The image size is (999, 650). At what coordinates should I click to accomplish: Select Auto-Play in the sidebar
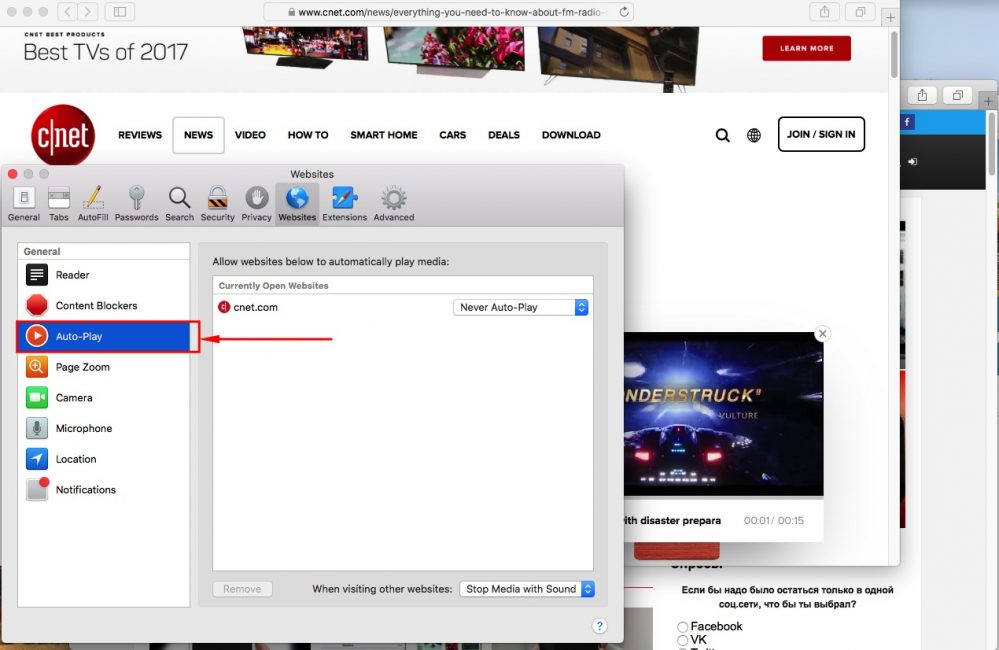[104, 336]
